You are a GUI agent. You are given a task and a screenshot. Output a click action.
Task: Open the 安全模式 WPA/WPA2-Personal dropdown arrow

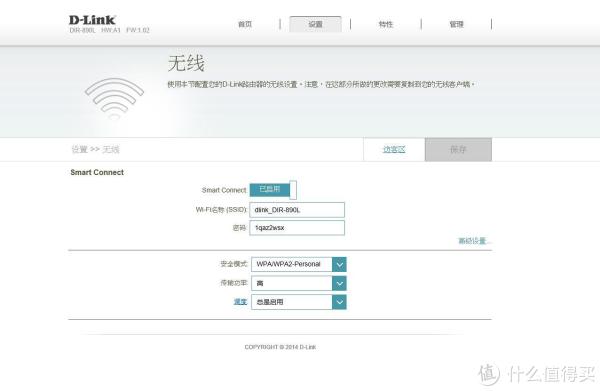pyautogui.click(x=339, y=264)
